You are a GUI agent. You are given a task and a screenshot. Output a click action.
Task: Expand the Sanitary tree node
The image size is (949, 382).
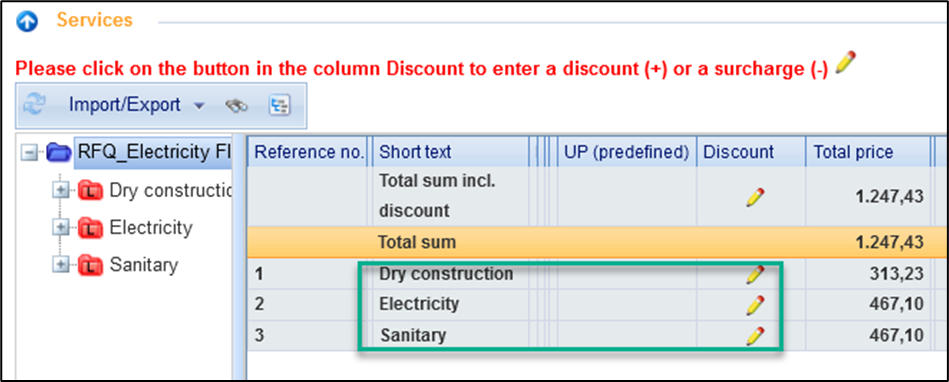pos(61,265)
